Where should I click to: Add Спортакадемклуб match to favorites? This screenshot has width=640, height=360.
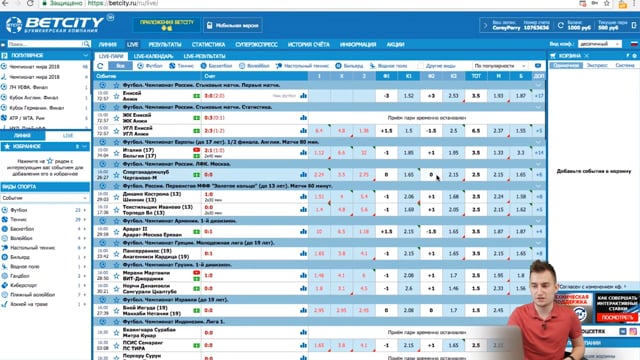[116, 175]
